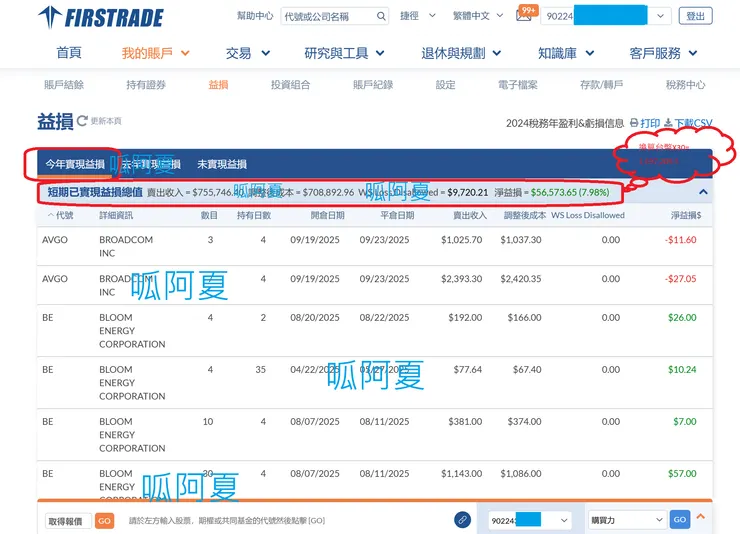Open the account number dropdown at top

click(660, 16)
